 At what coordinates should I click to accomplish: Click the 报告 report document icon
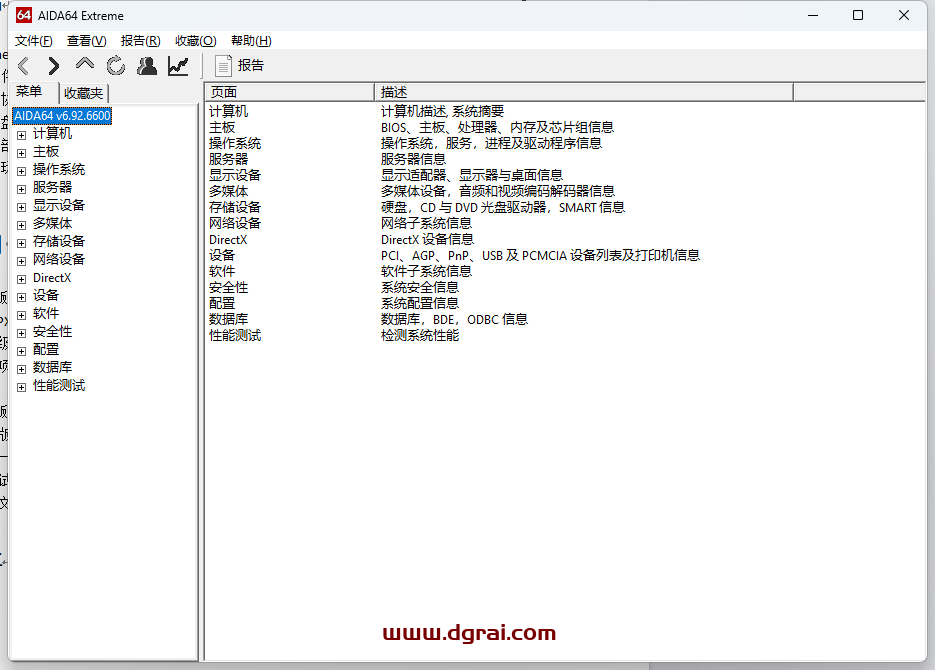coord(223,66)
